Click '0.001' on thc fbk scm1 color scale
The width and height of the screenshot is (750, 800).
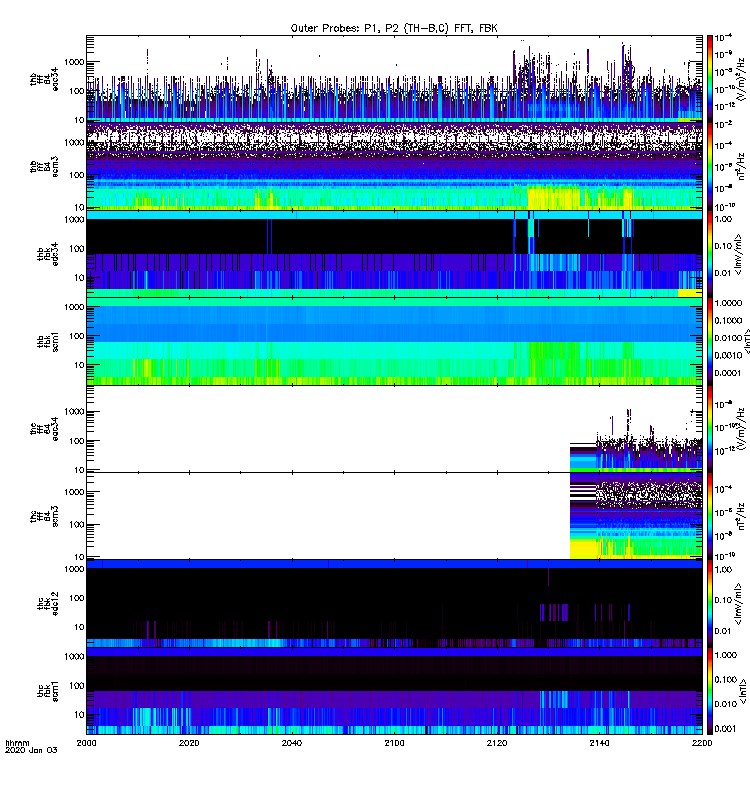click(x=726, y=729)
